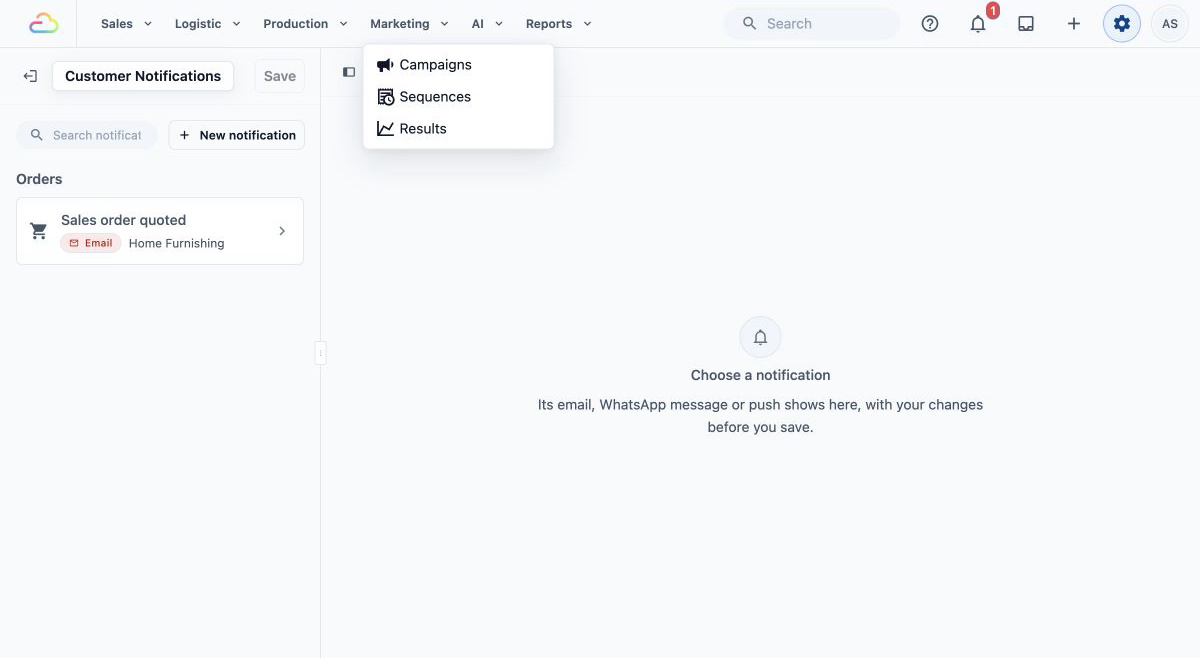1200x658 pixels.
Task: Expand the AI menu
Action: coord(487,24)
